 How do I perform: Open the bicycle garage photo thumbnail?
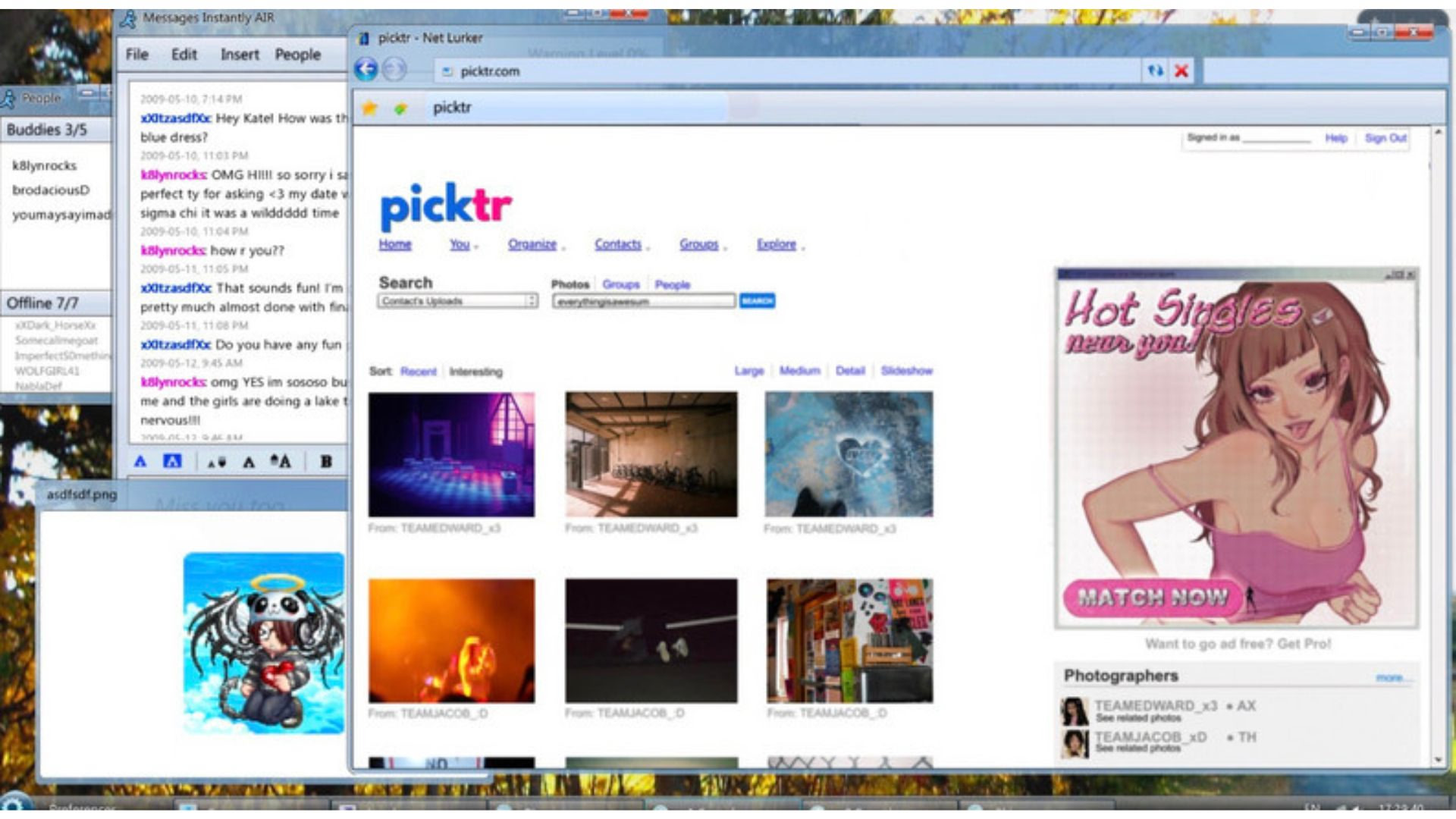pos(651,454)
